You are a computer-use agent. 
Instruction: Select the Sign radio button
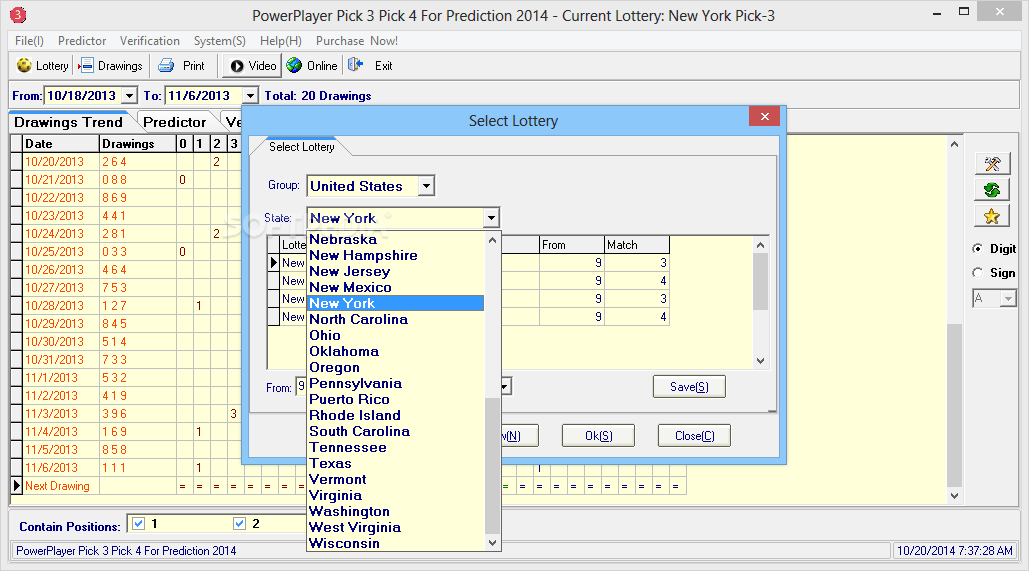pyautogui.click(x=978, y=272)
